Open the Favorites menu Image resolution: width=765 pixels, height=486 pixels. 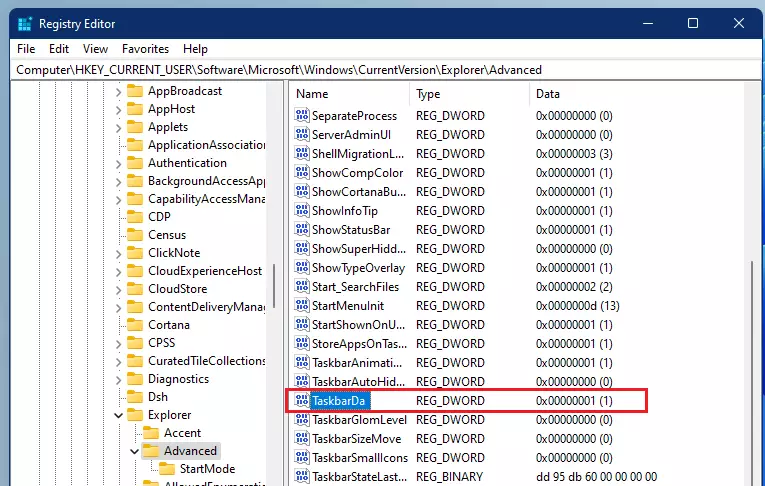point(145,49)
